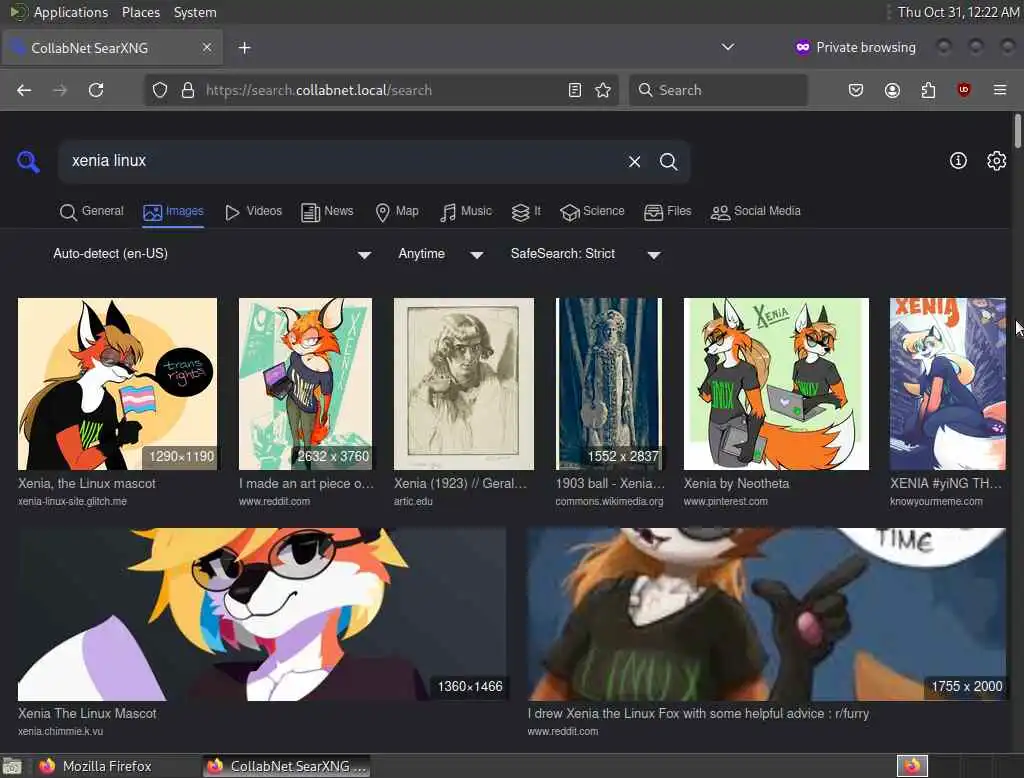
Task: Click the xenia linux search field
Action: [343, 161]
